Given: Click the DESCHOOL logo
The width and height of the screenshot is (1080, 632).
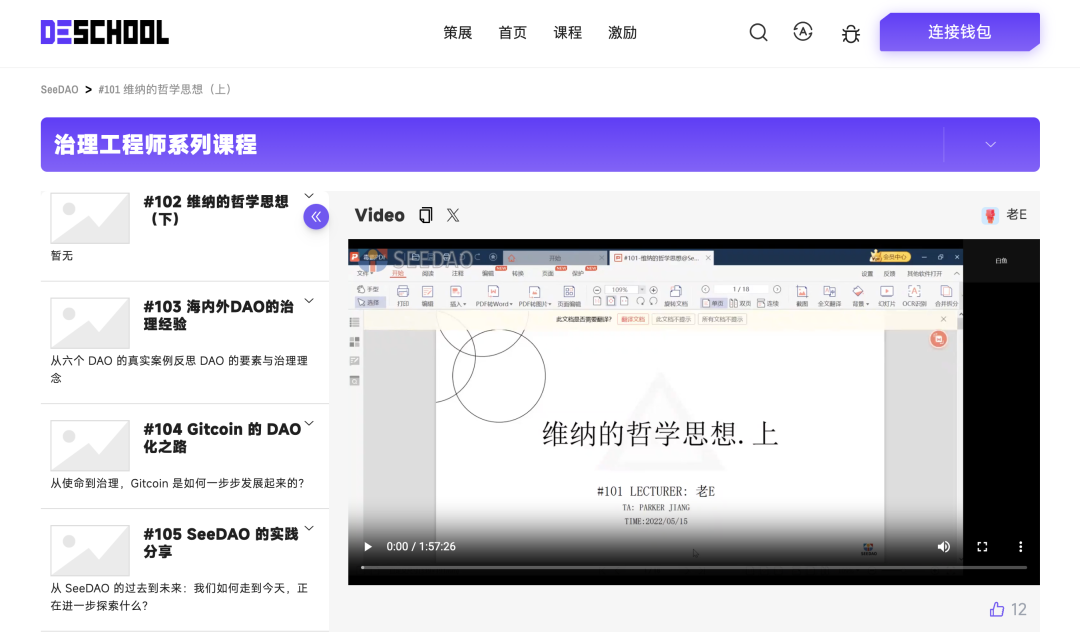Looking at the screenshot, I should tap(105, 32).
